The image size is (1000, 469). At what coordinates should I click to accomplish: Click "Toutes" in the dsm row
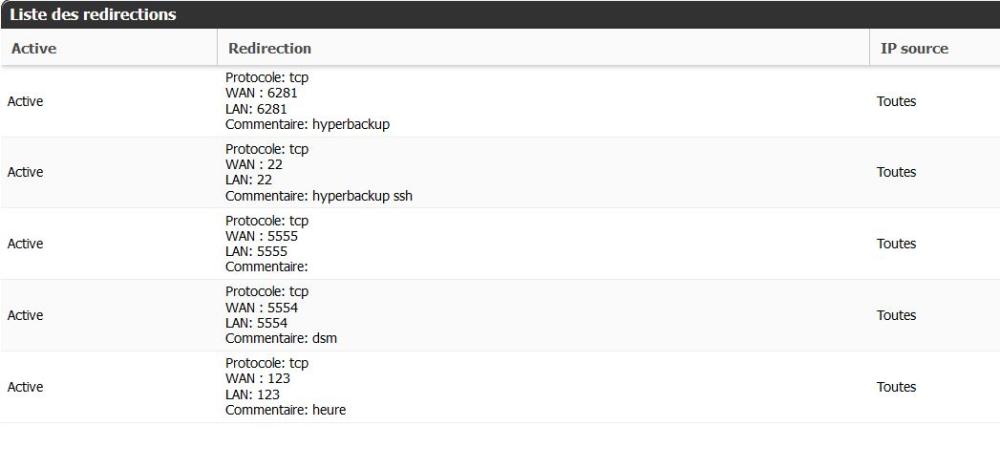(896, 315)
